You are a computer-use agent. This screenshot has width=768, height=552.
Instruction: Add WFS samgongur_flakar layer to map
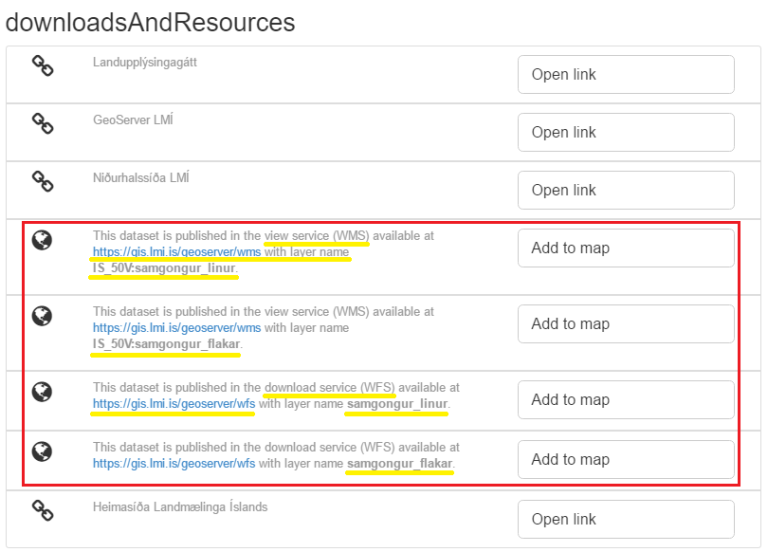tap(626, 460)
